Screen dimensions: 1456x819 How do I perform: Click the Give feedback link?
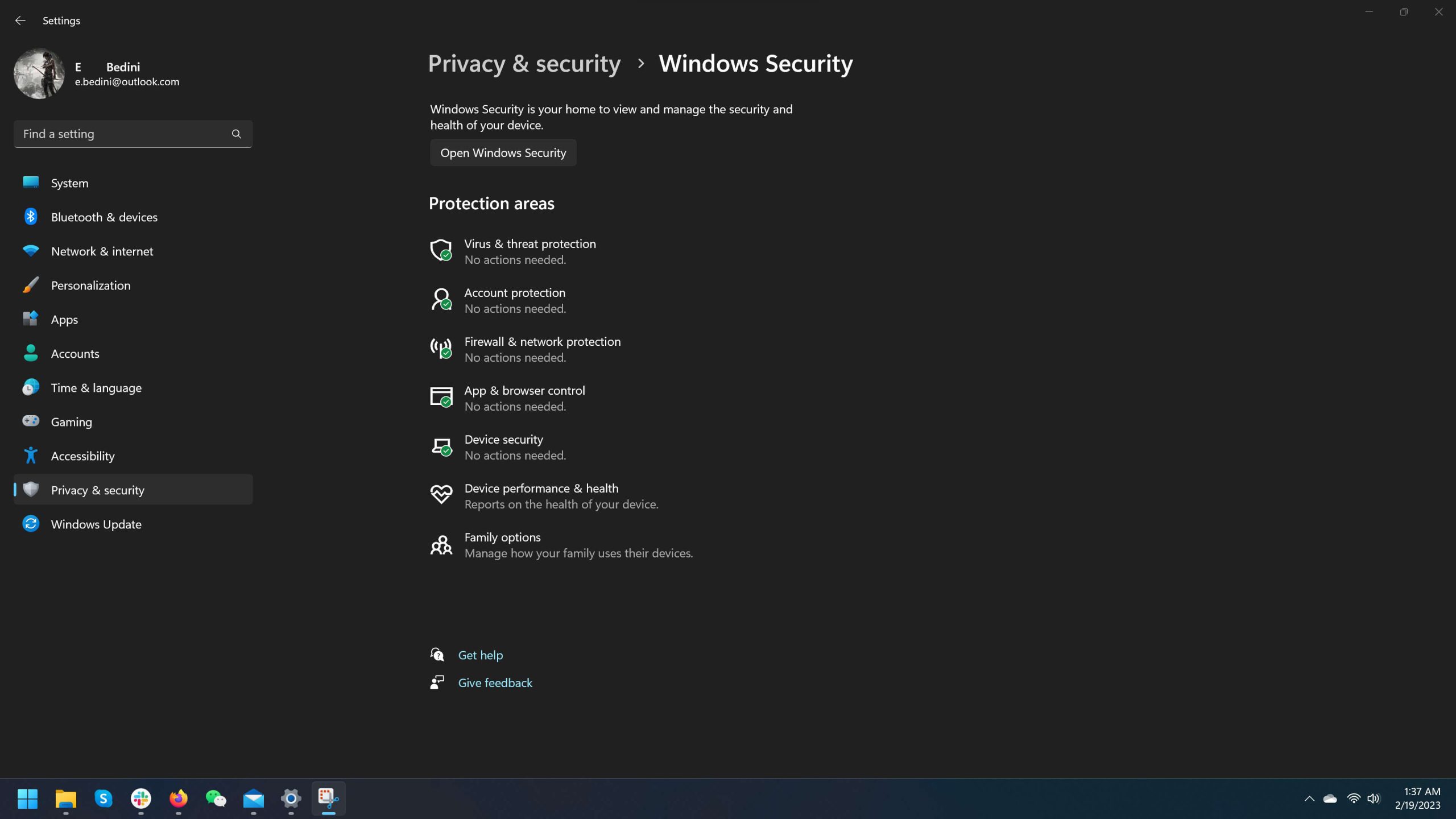tap(495, 682)
